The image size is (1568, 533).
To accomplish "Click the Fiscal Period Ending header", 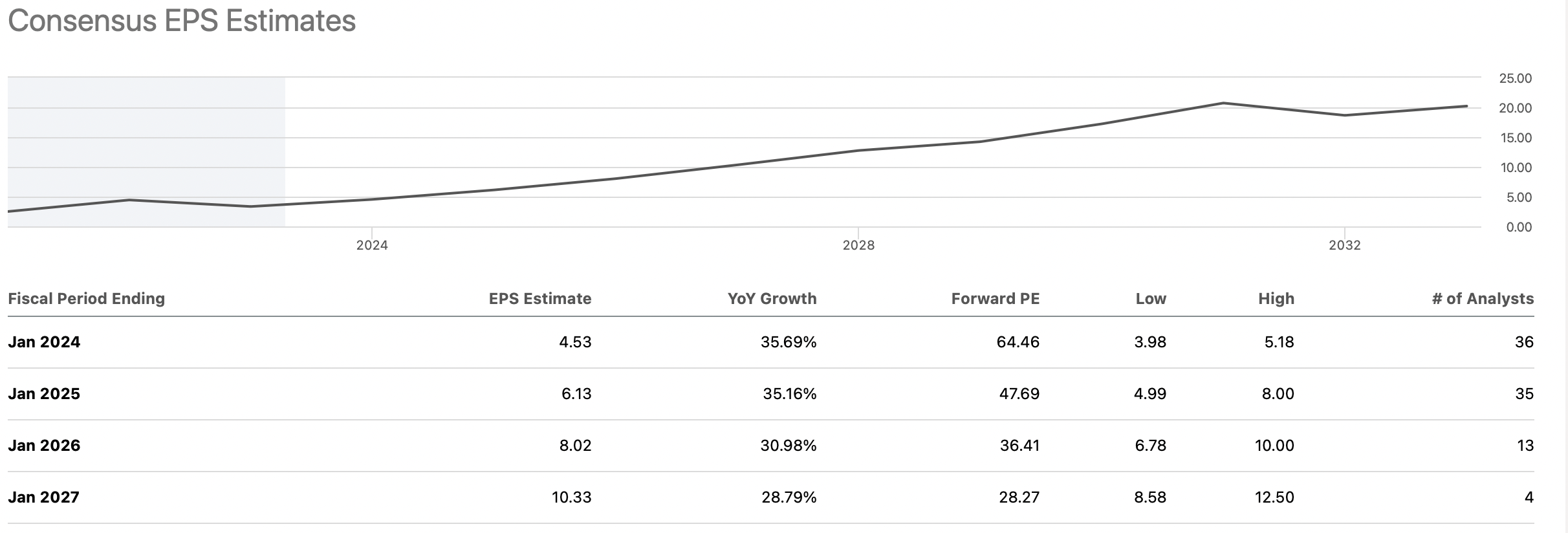I will [x=86, y=298].
